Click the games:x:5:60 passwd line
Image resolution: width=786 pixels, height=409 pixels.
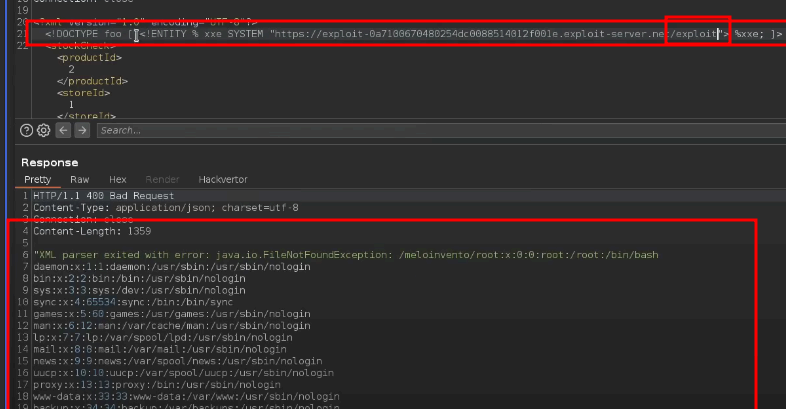(x=172, y=314)
